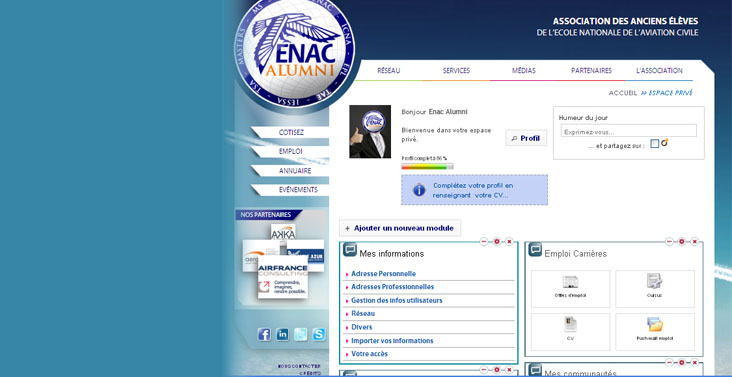Open the Cursus document icon
The image size is (732, 377).
pyautogui.click(x=655, y=281)
